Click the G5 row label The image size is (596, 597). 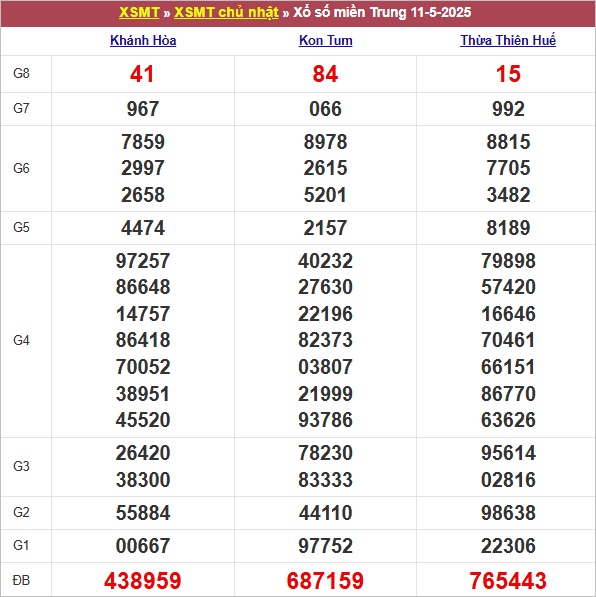tap(21, 228)
